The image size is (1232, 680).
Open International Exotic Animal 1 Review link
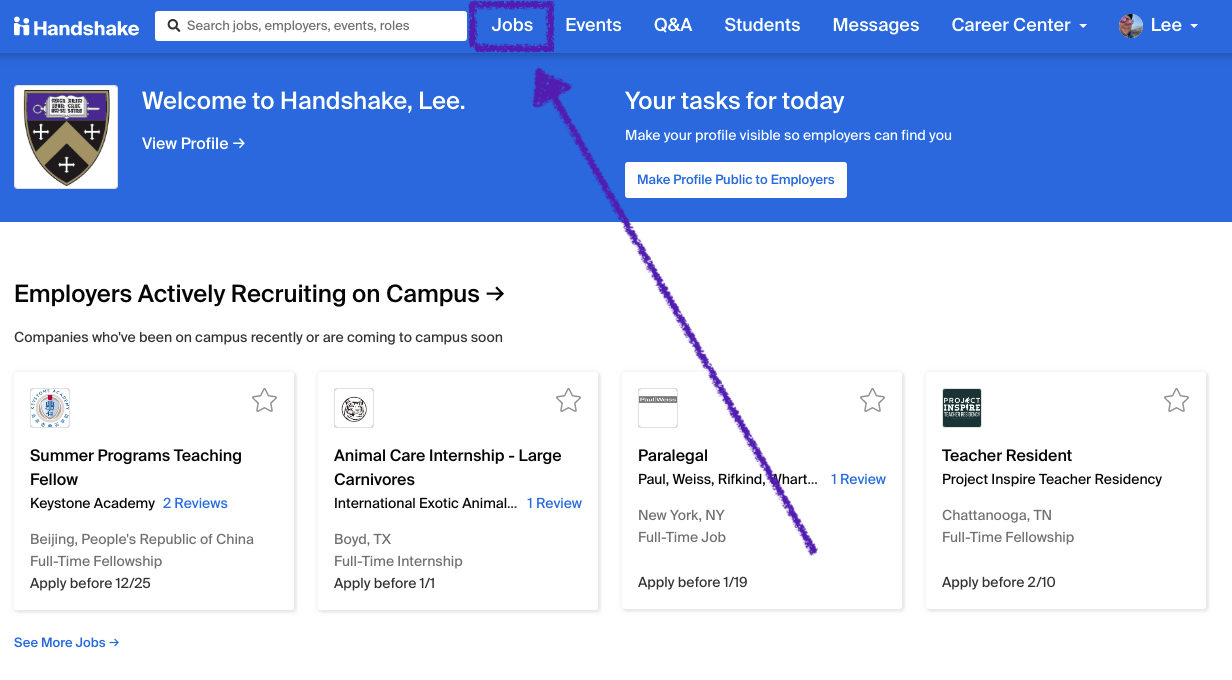[x=554, y=503]
